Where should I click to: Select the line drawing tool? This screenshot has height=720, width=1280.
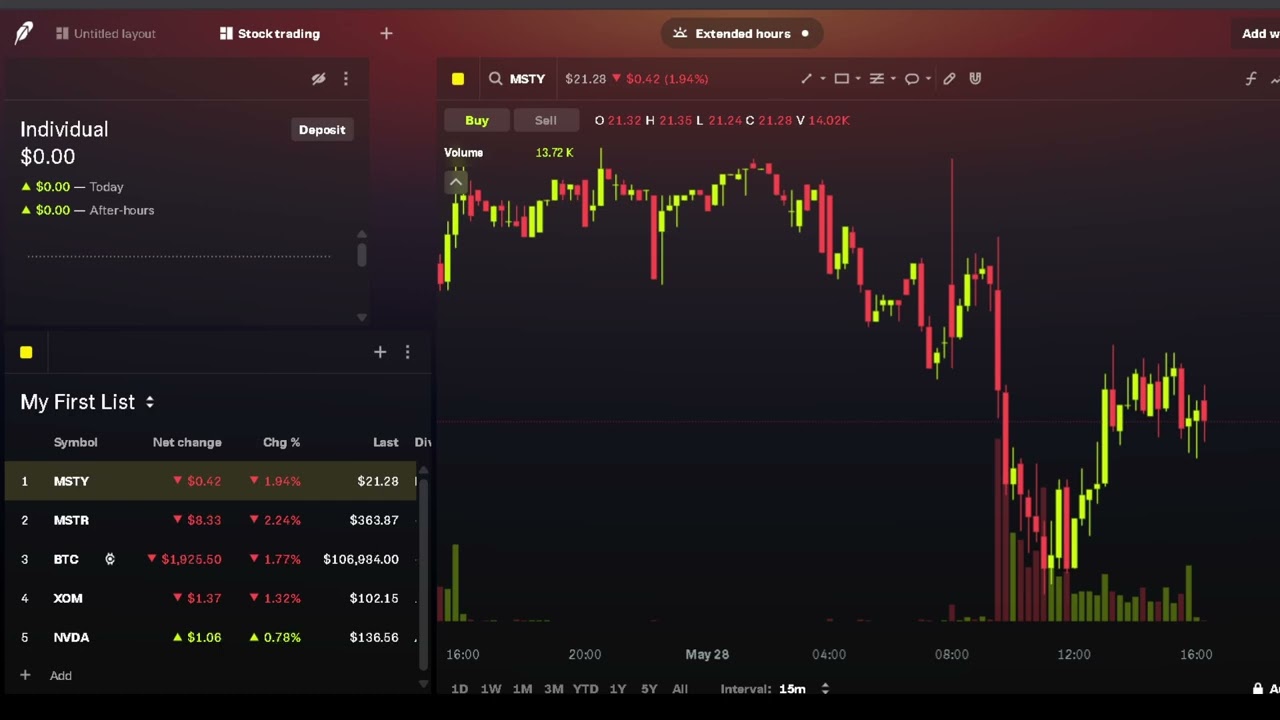(807, 78)
